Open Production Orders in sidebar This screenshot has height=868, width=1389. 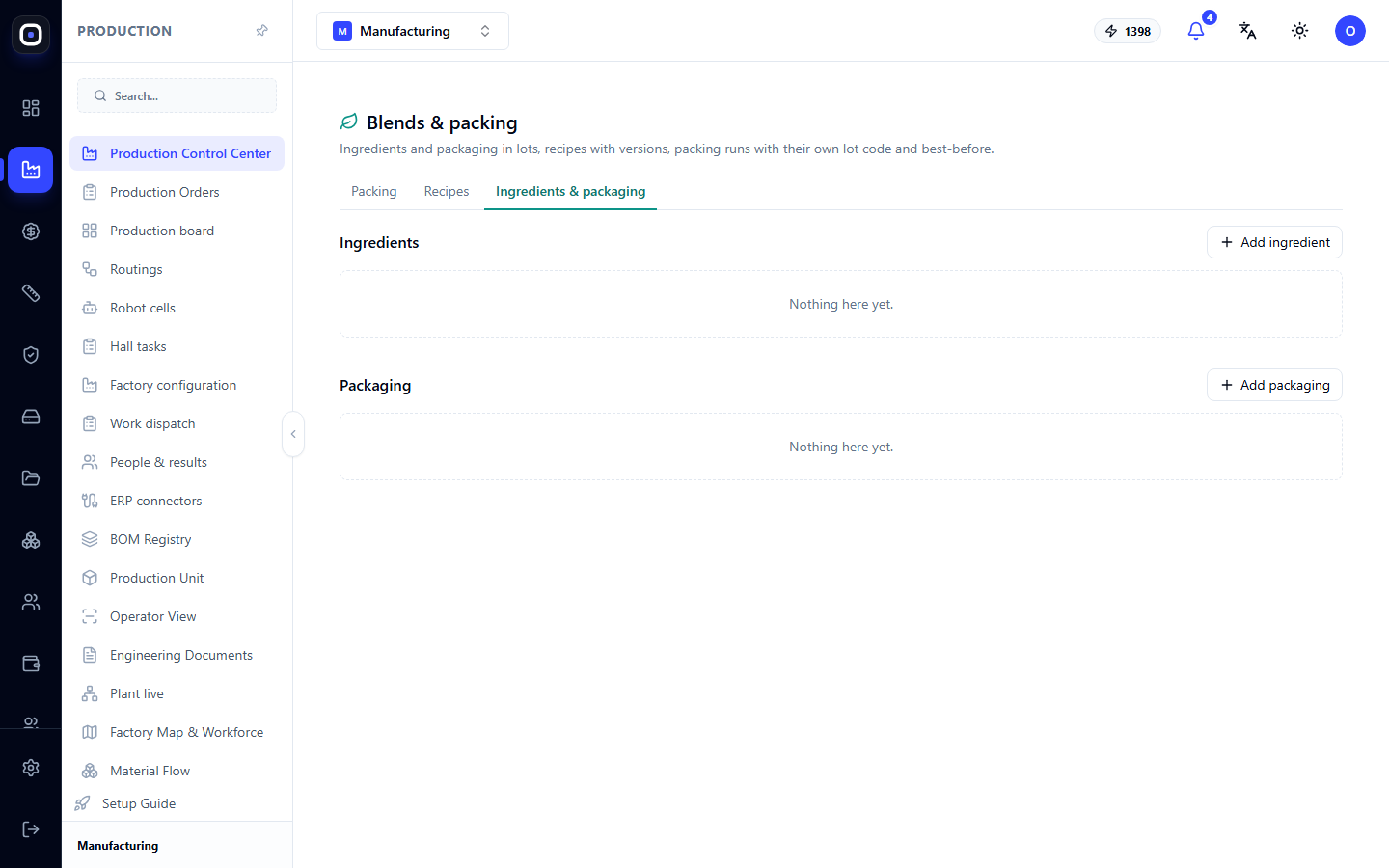pyautogui.click(x=177, y=192)
